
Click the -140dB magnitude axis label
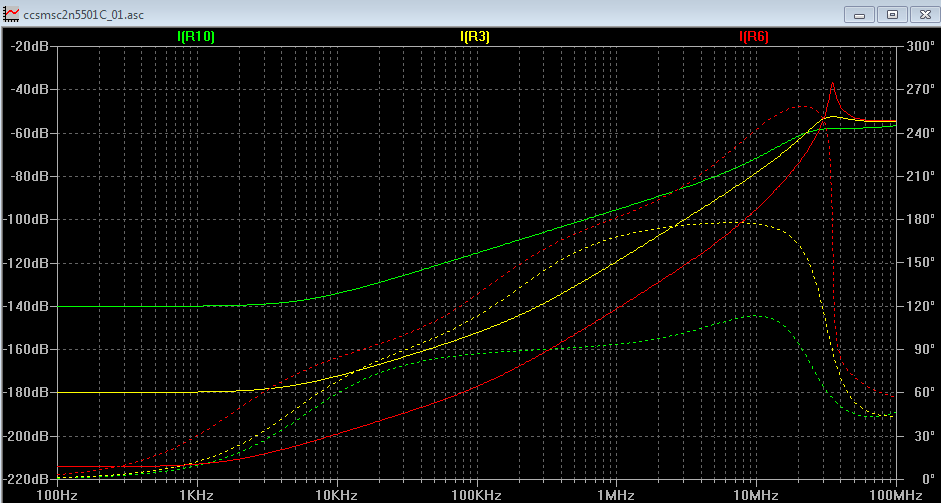tap(25, 306)
